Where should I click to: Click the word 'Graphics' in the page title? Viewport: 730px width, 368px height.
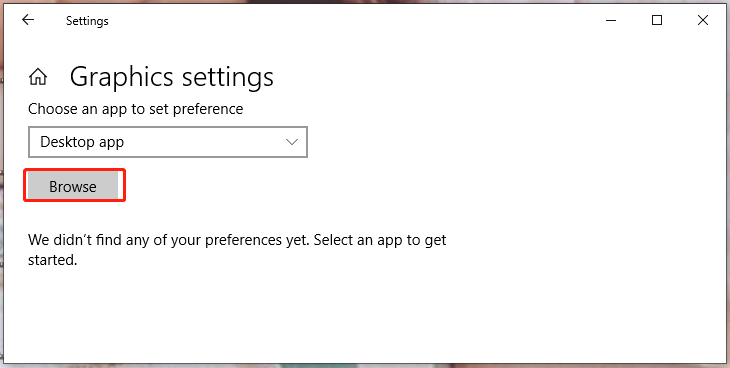[122, 77]
